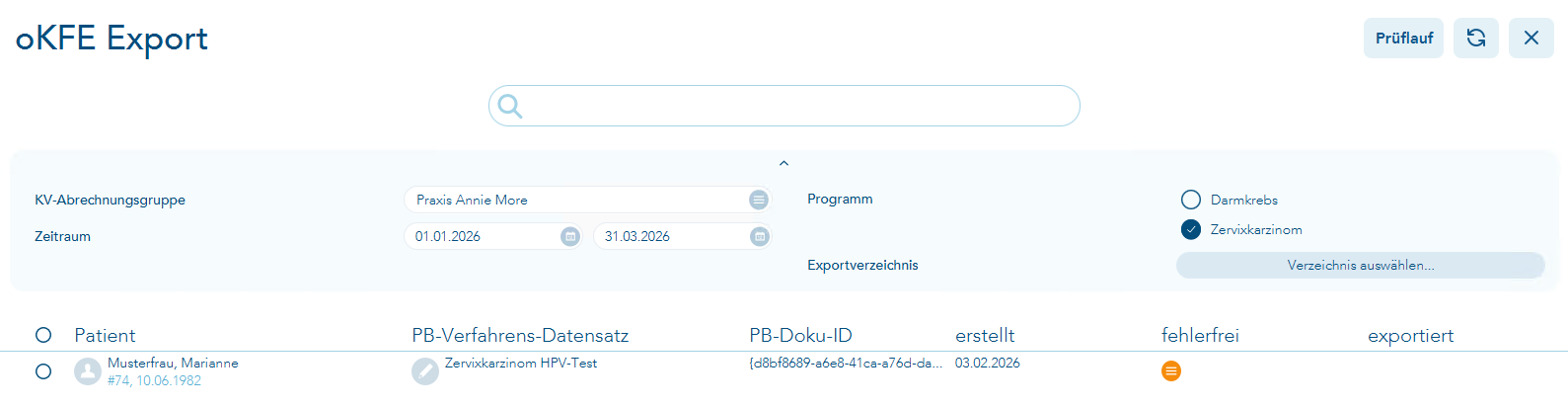This screenshot has width=1568, height=407.
Task: Choose export directory via Verzeichnis auswählen
Action: pyautogui.click(x=1361, y=265)
